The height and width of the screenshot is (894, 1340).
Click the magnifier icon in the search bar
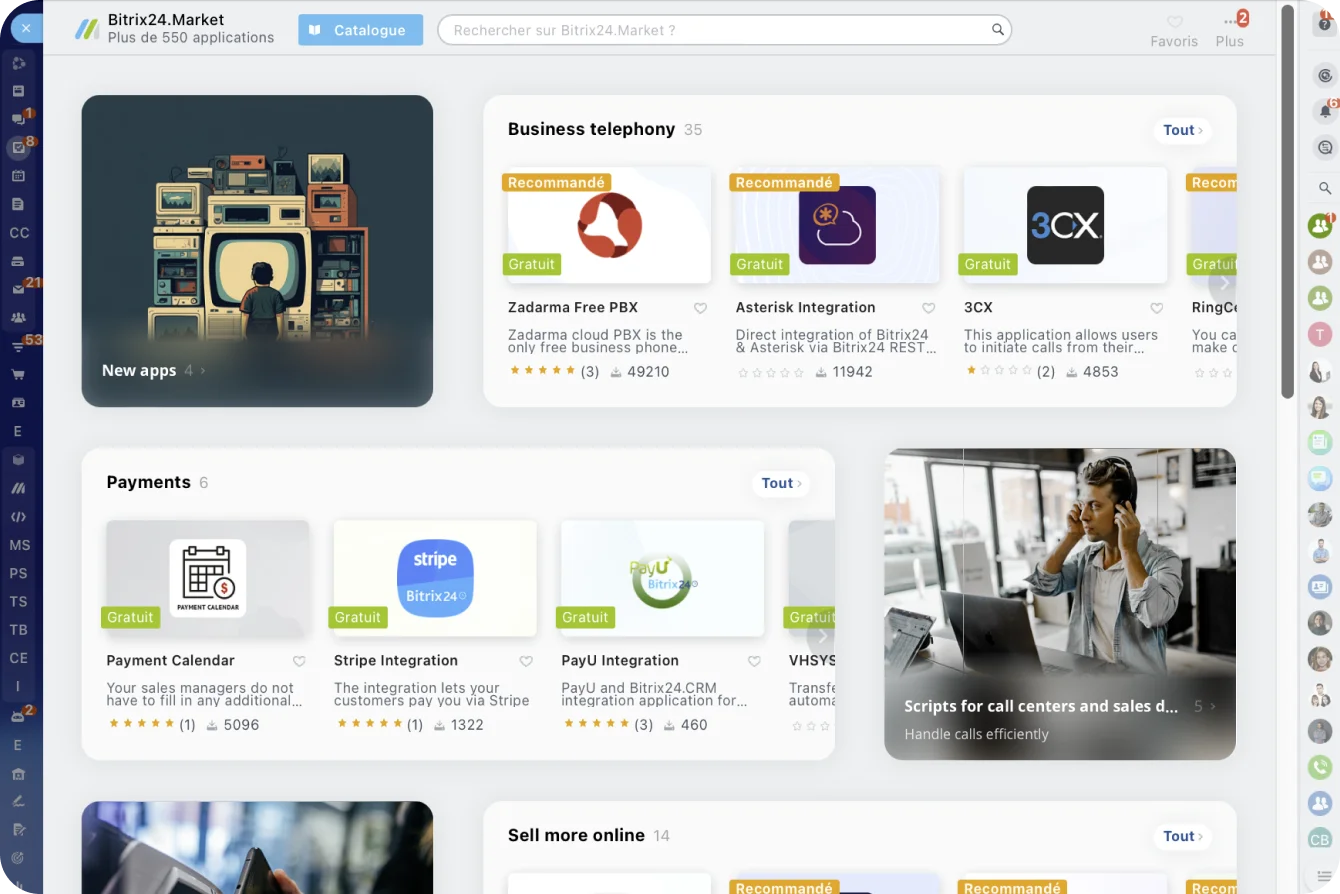point(997,30)
